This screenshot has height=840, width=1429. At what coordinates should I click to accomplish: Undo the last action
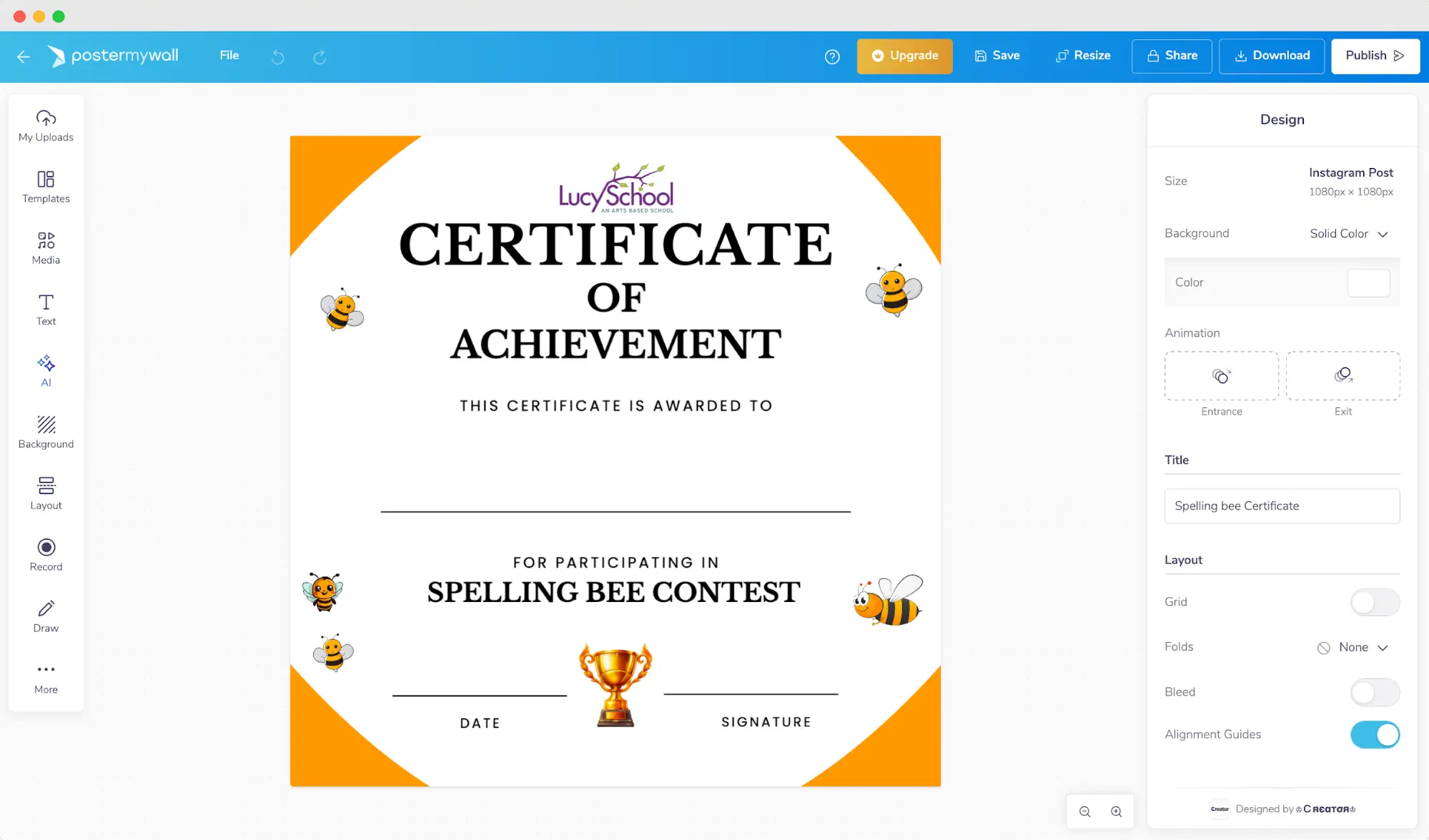click(277, 56)
